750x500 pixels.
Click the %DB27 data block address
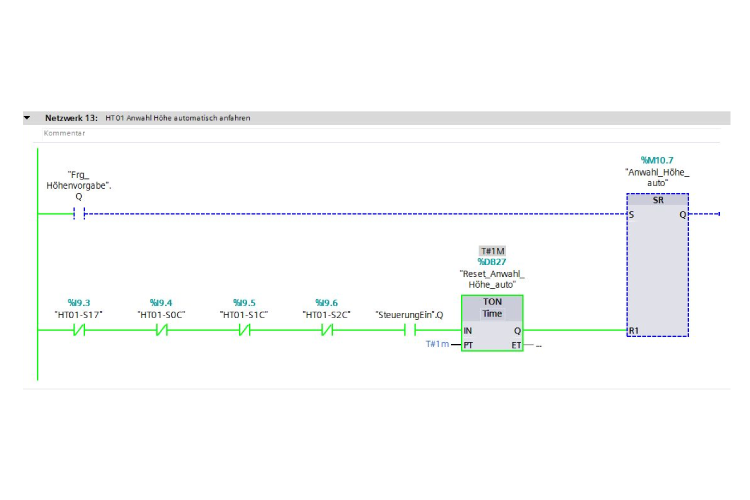click(x=492, y=262)
